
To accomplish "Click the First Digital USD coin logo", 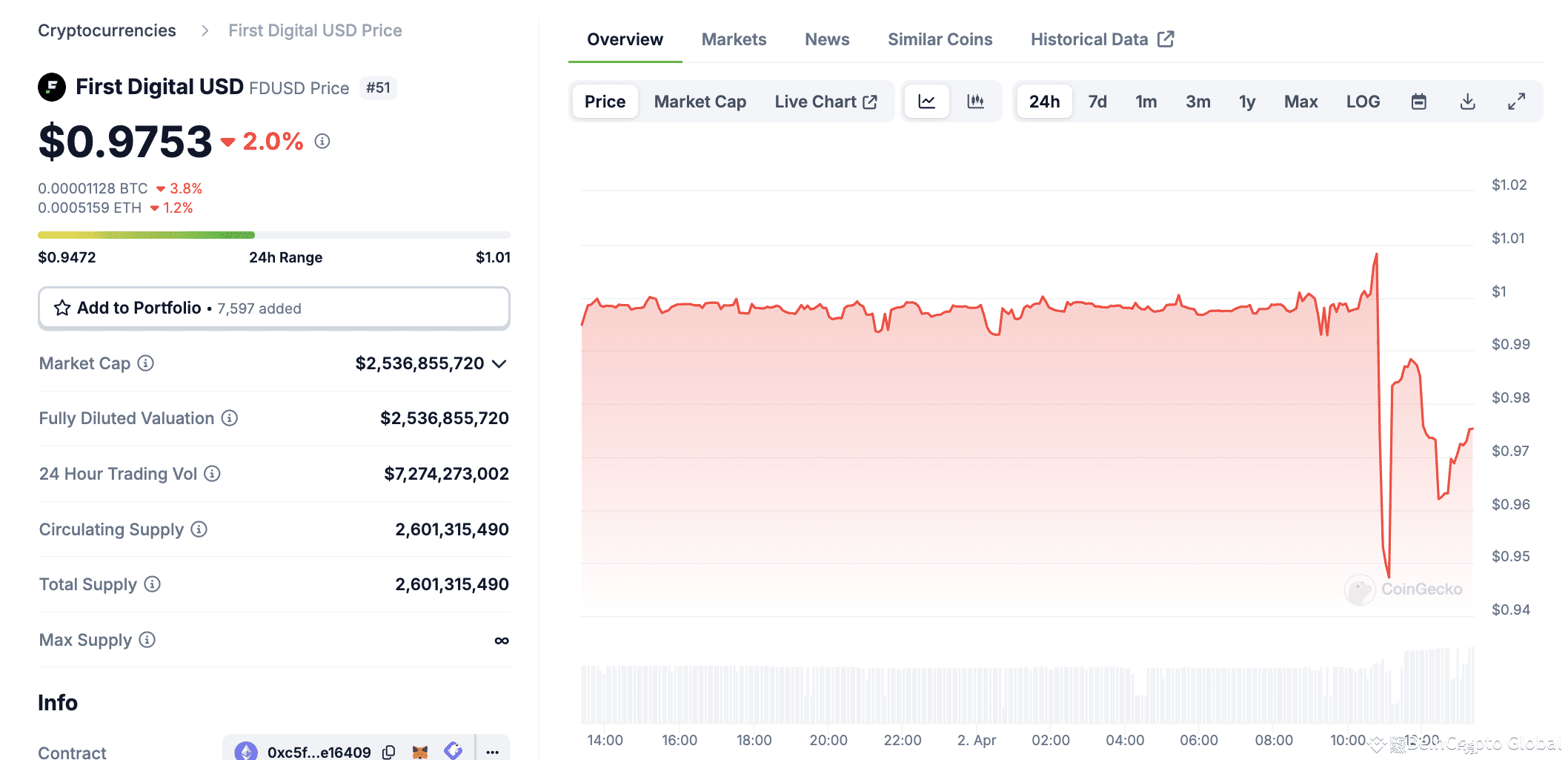I will 52,87.
